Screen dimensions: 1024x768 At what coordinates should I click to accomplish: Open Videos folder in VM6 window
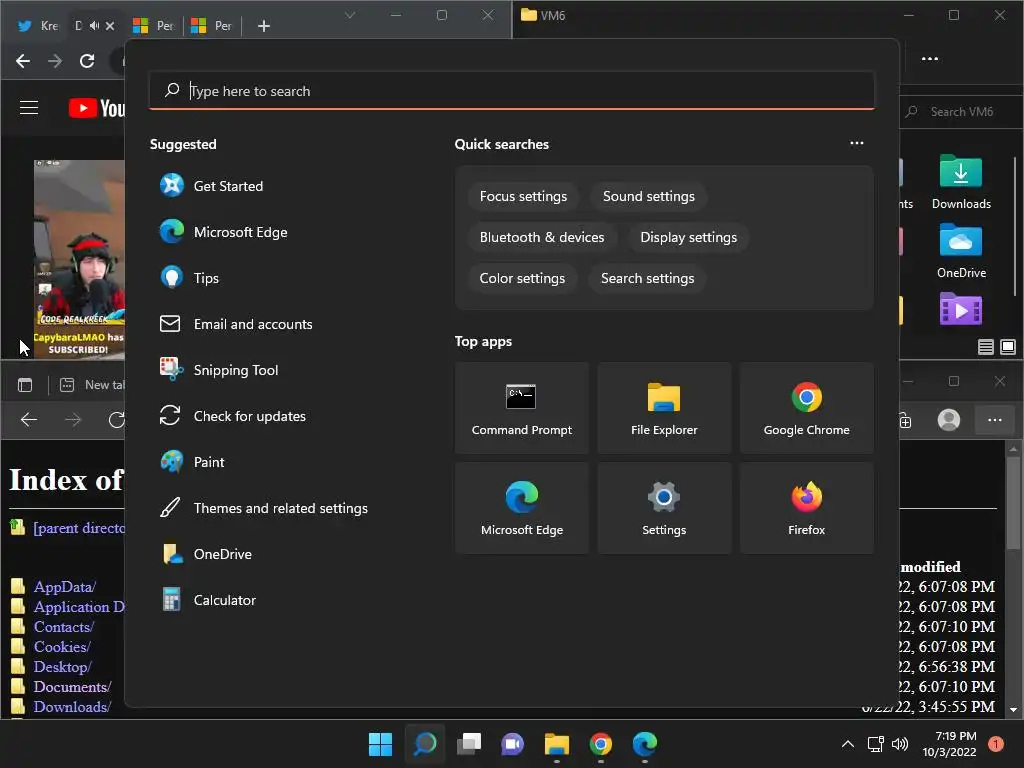961,309
